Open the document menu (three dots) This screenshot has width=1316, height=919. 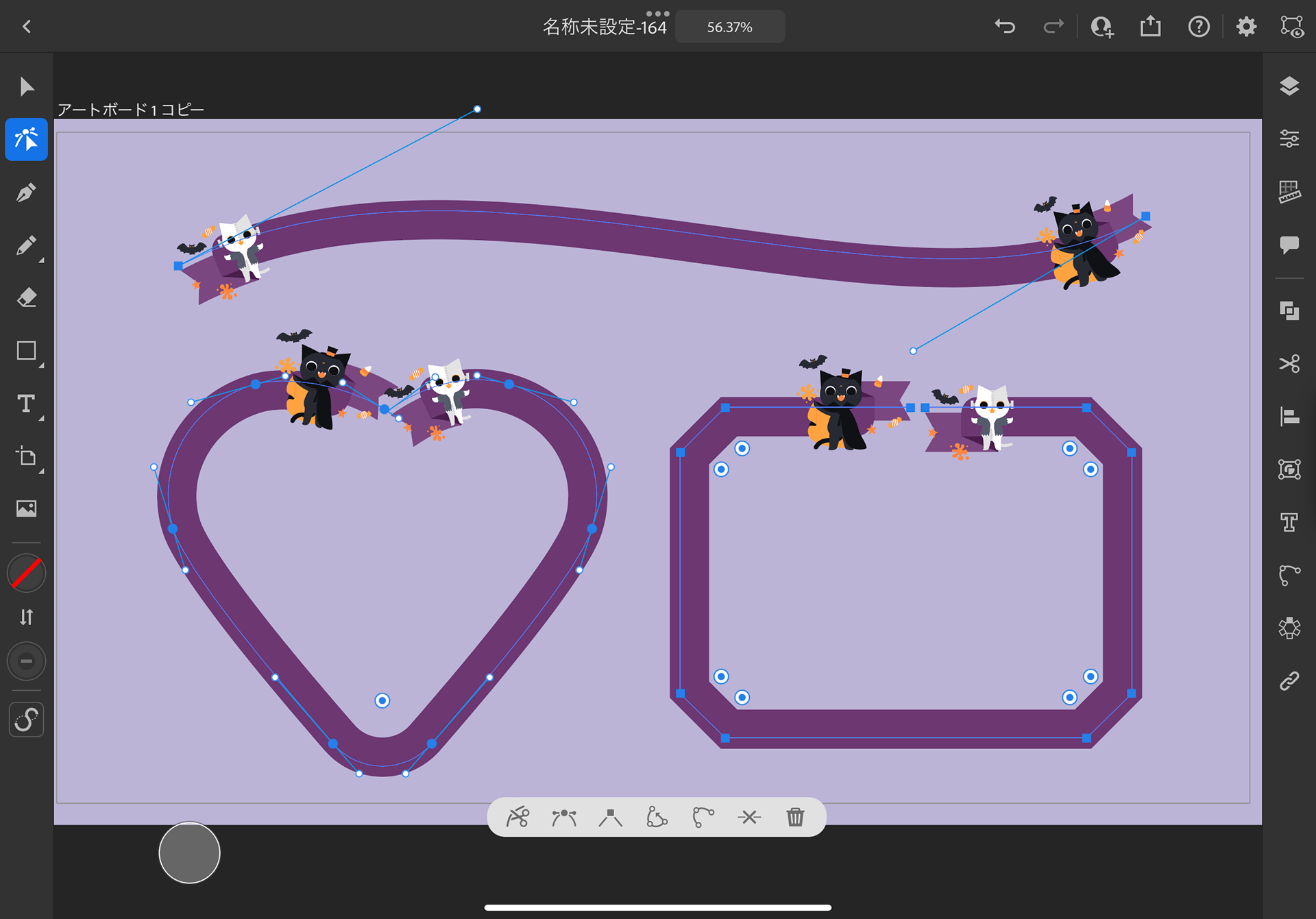coord(657,13)
